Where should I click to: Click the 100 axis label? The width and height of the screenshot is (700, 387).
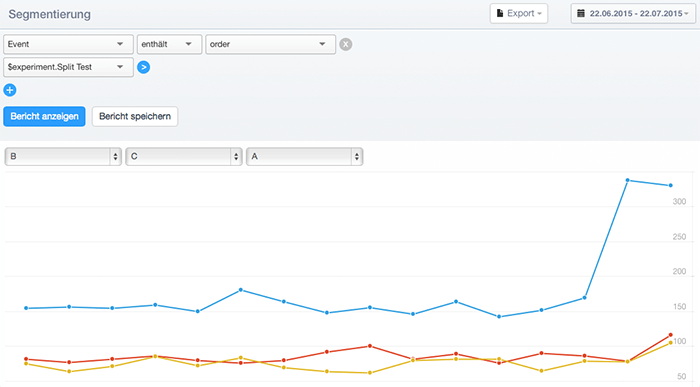coord(679,341)
